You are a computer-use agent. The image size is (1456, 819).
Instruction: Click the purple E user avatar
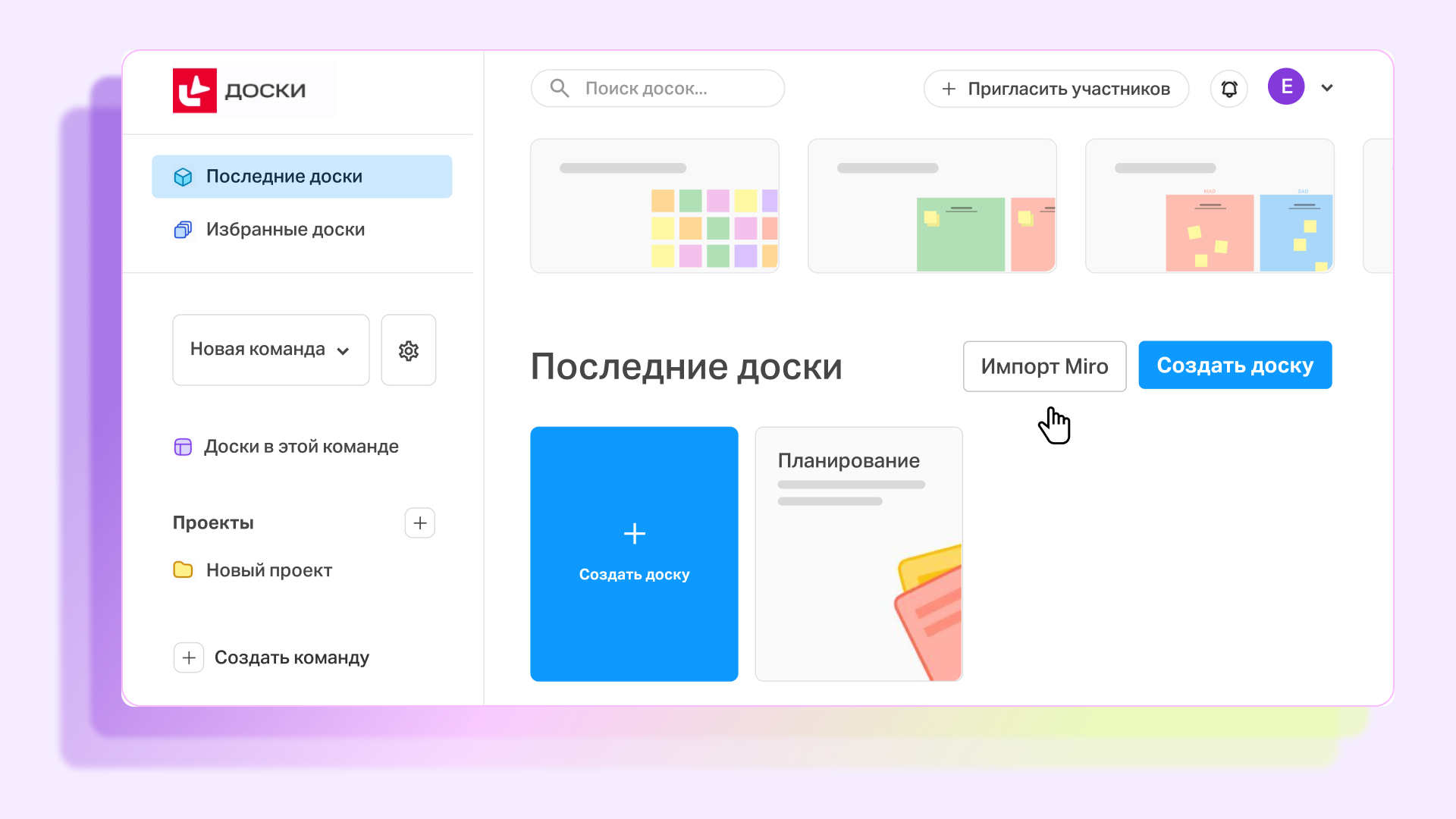tap(1285, 87)
